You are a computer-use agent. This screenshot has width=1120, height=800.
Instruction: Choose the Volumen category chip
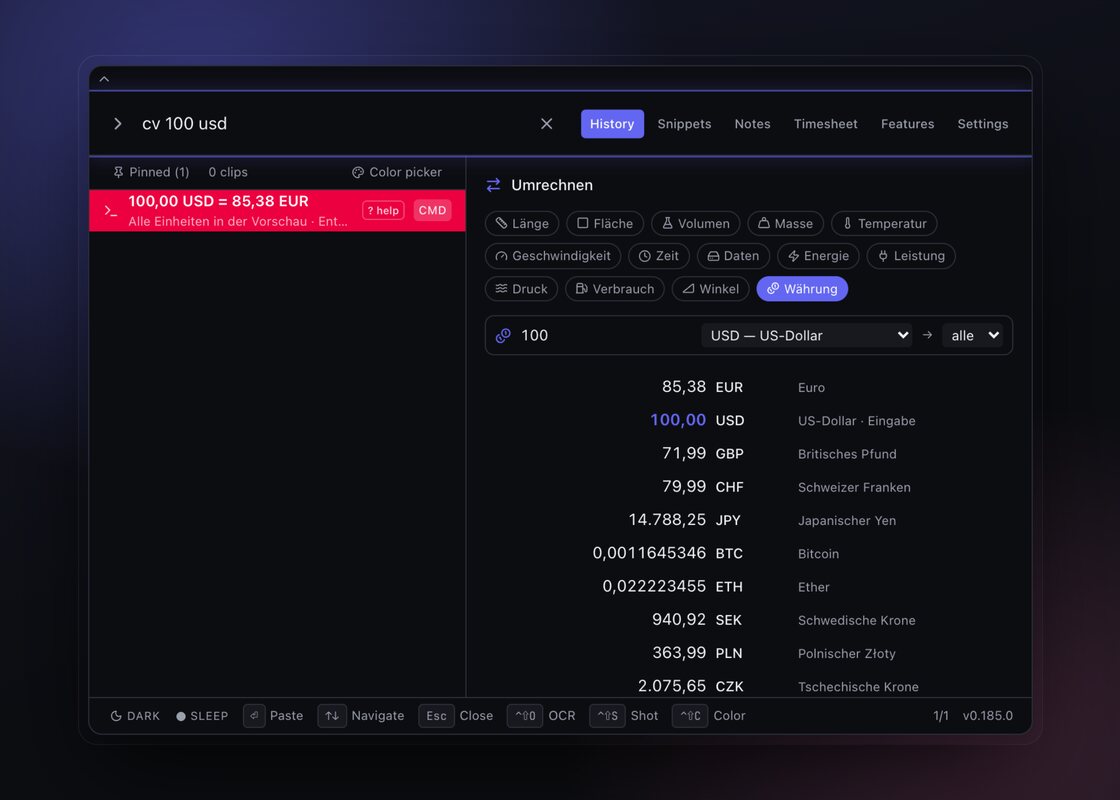click(x=696, y=224)
